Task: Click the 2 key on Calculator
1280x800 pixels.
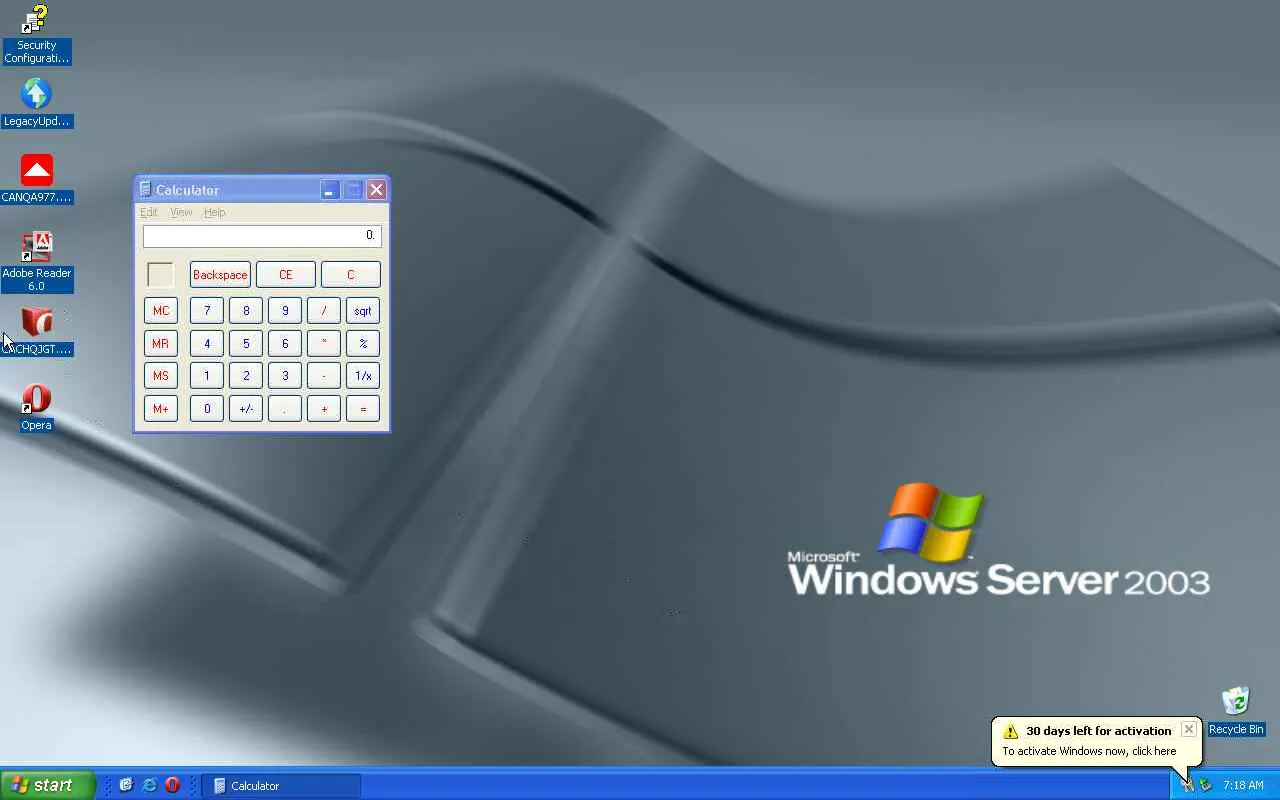Action: (246, 376)
